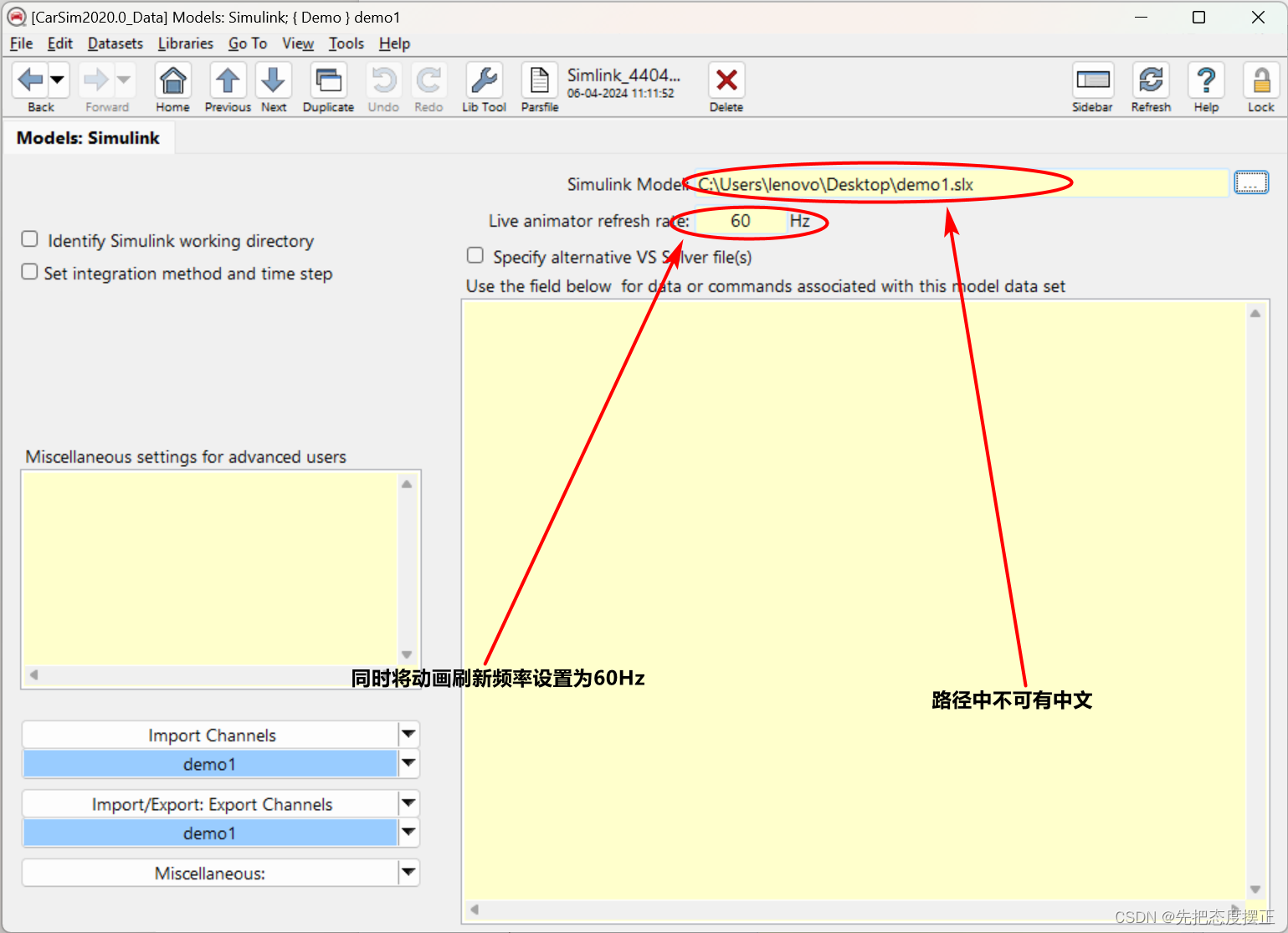Open Help question mark icon

pyautogui.click(x=1206, y=80)
